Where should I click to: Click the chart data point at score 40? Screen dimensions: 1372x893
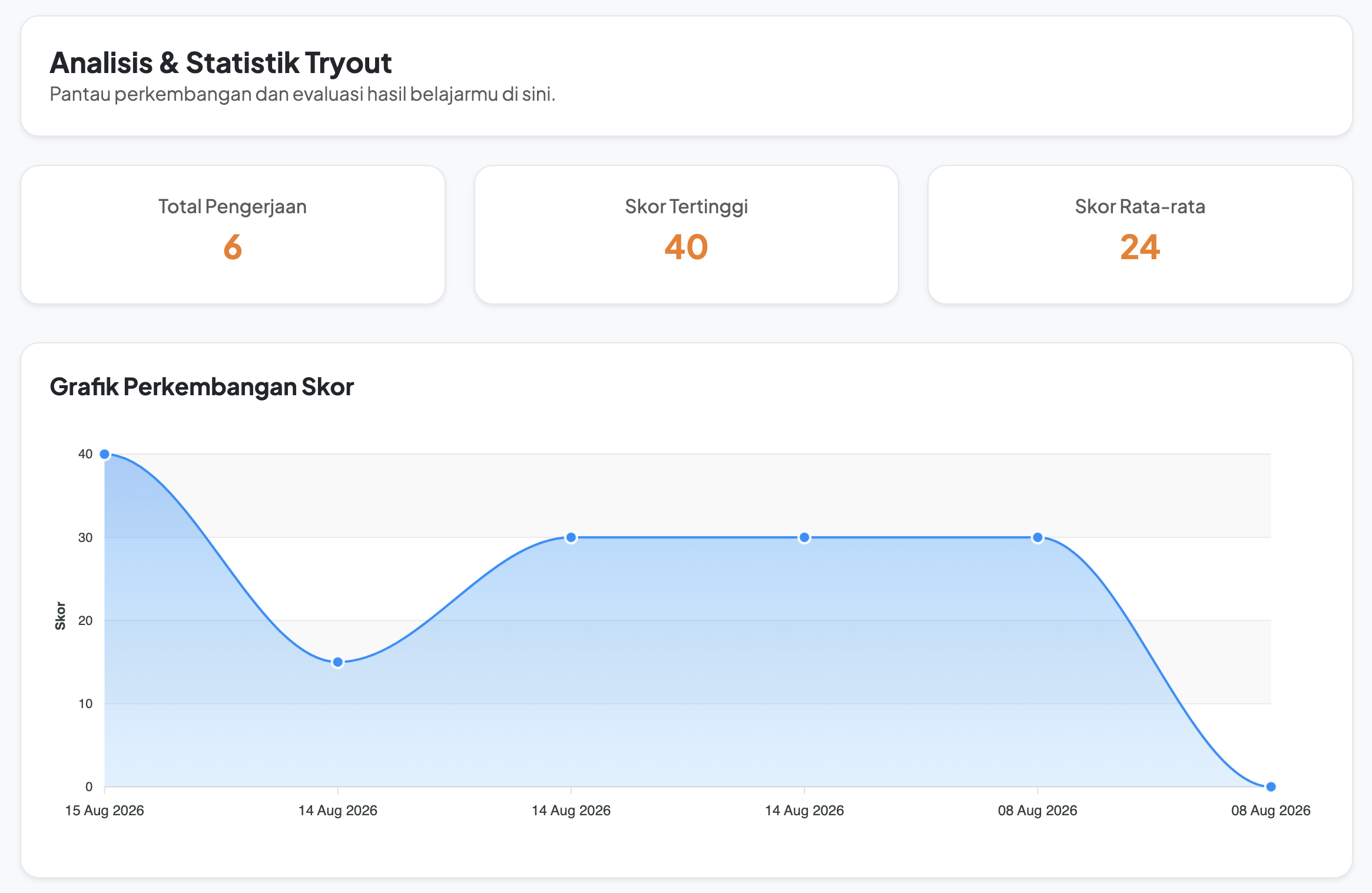105,454
